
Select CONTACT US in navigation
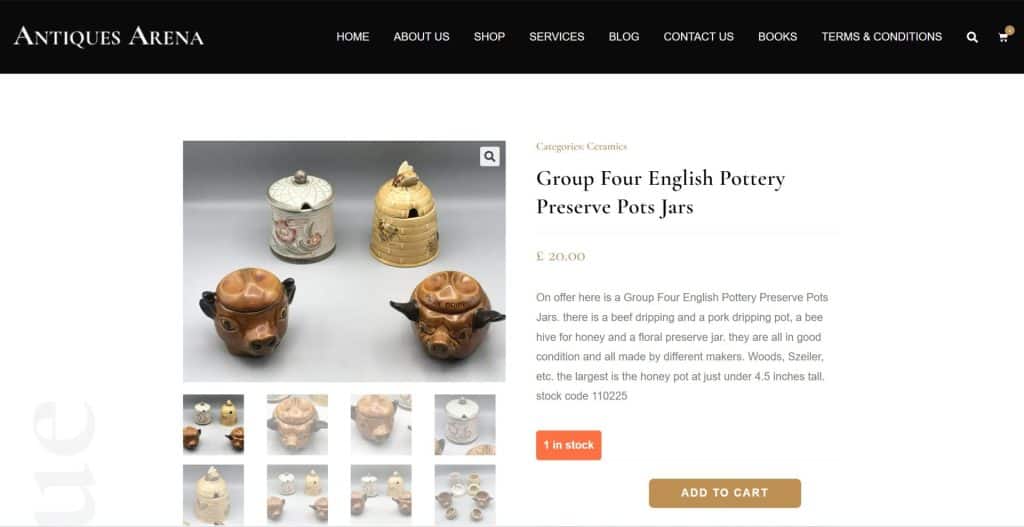coord(699,37)
